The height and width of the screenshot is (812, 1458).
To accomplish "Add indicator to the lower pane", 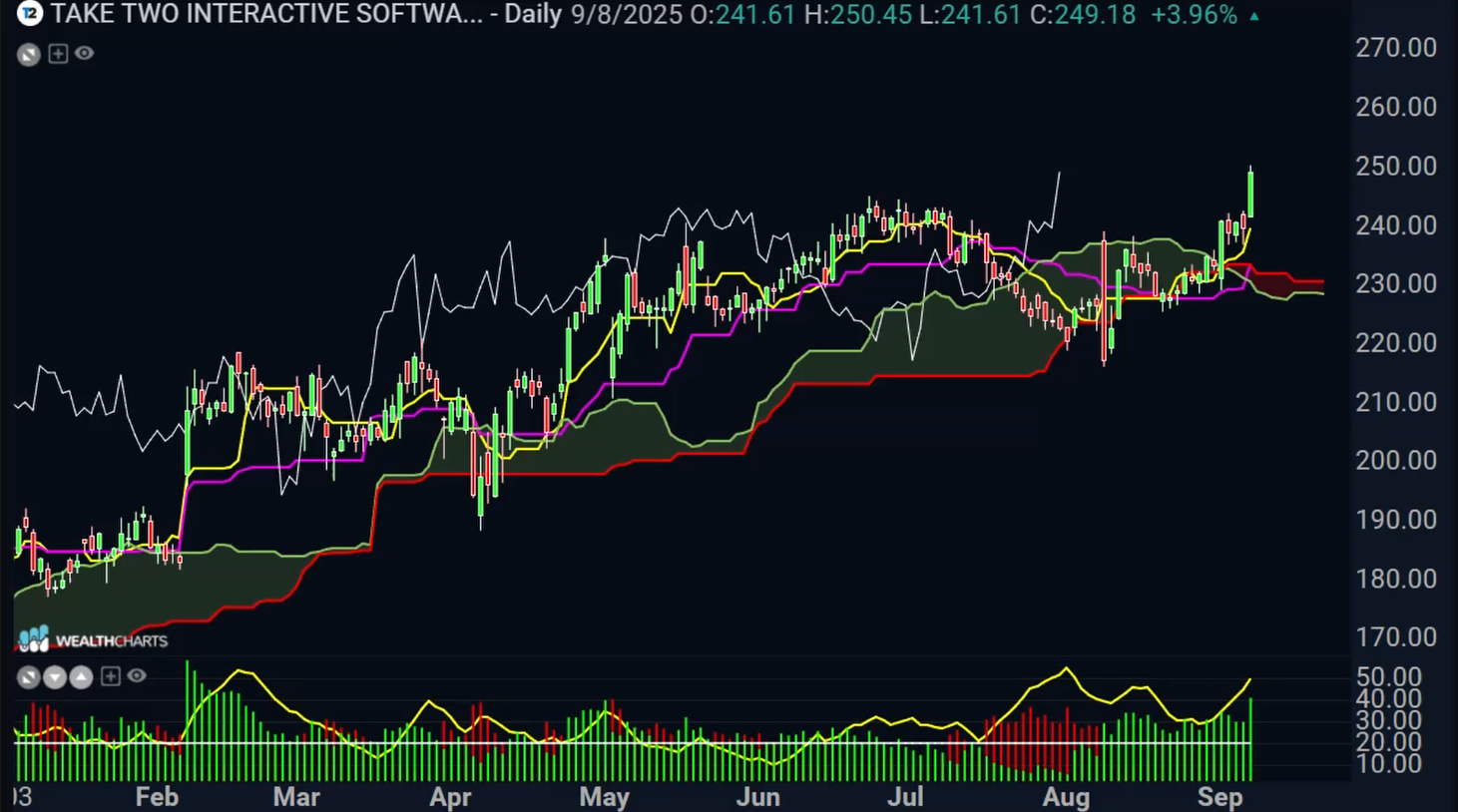I will [x=110, y=676].
